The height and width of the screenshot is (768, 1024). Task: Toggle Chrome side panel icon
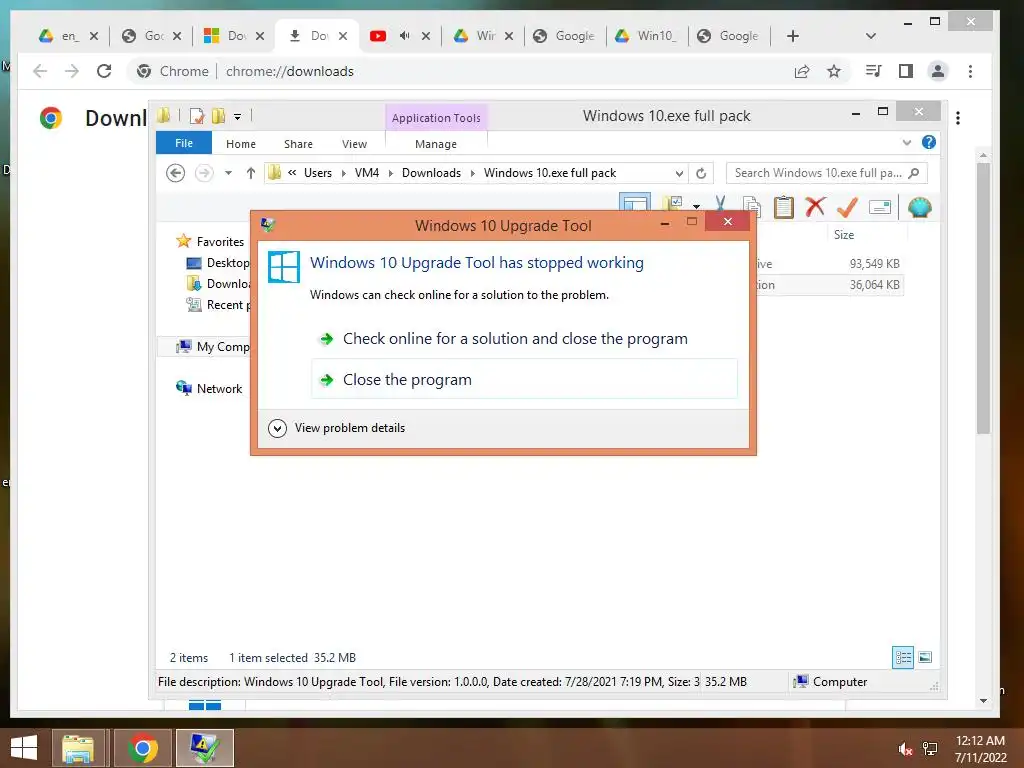click(906, 71)
